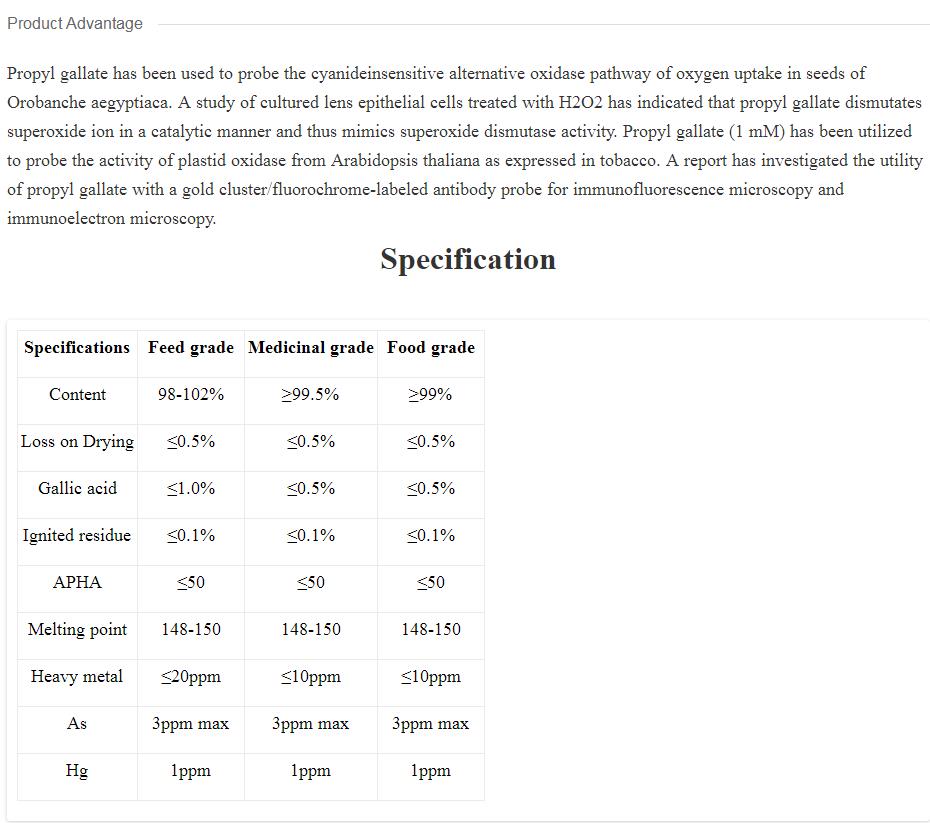This screenshot has height=823, width=930.
Task: Select the Medicinal grade column header
Action: 311,347
